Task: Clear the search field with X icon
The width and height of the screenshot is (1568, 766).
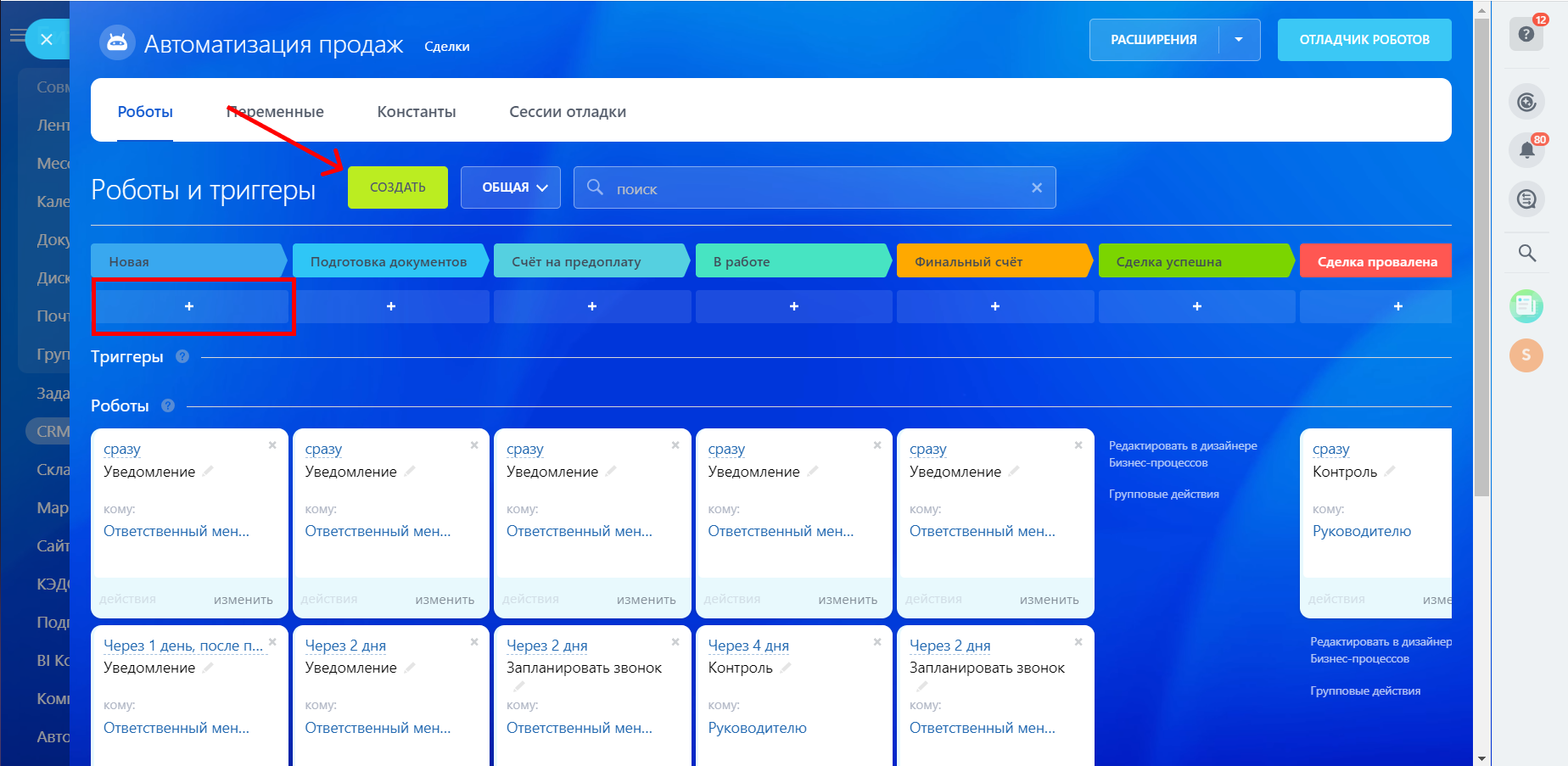Action: click(1037, 187)
